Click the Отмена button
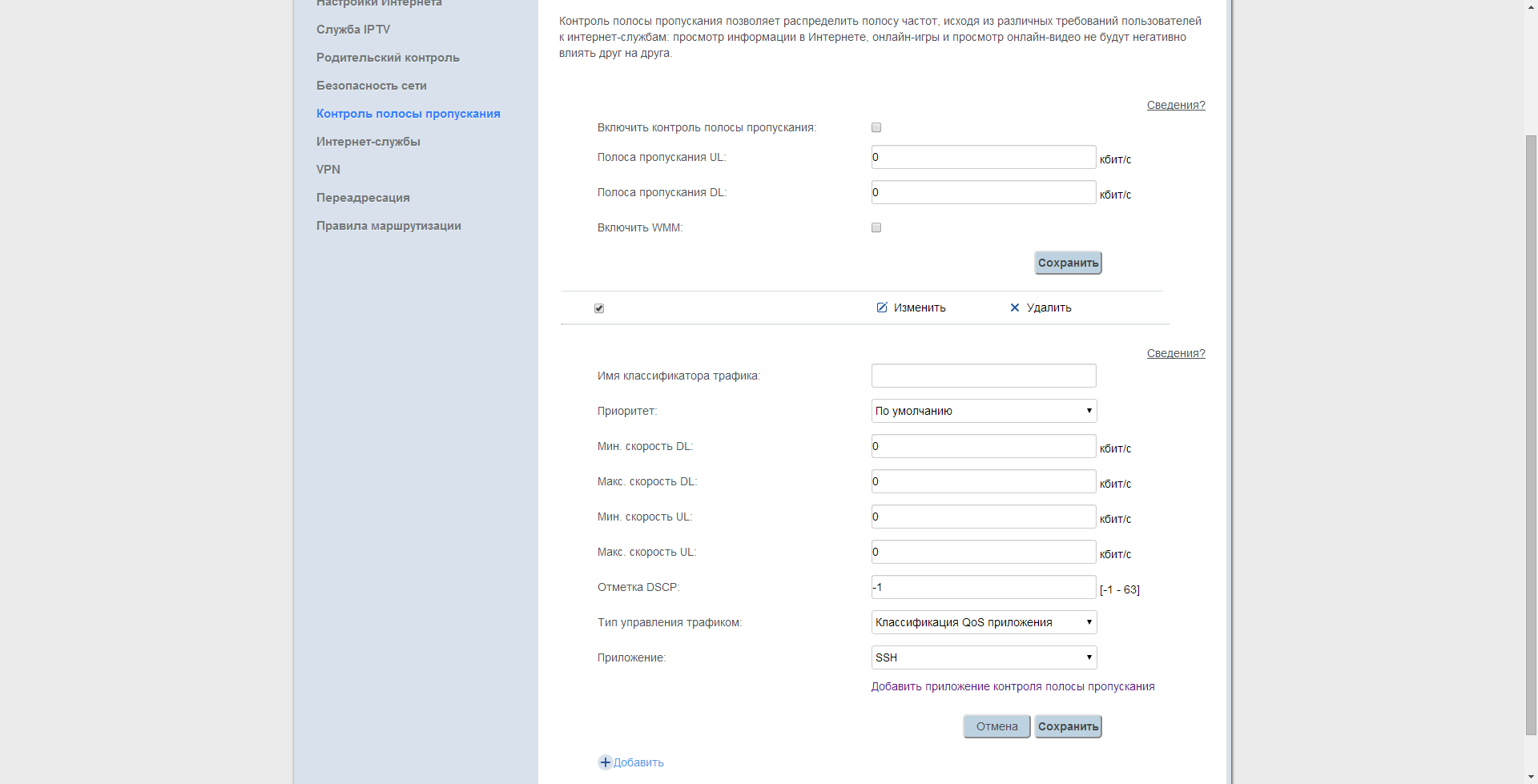The height and width of the screenshot is (784, 1538). (x=996, y=726)
